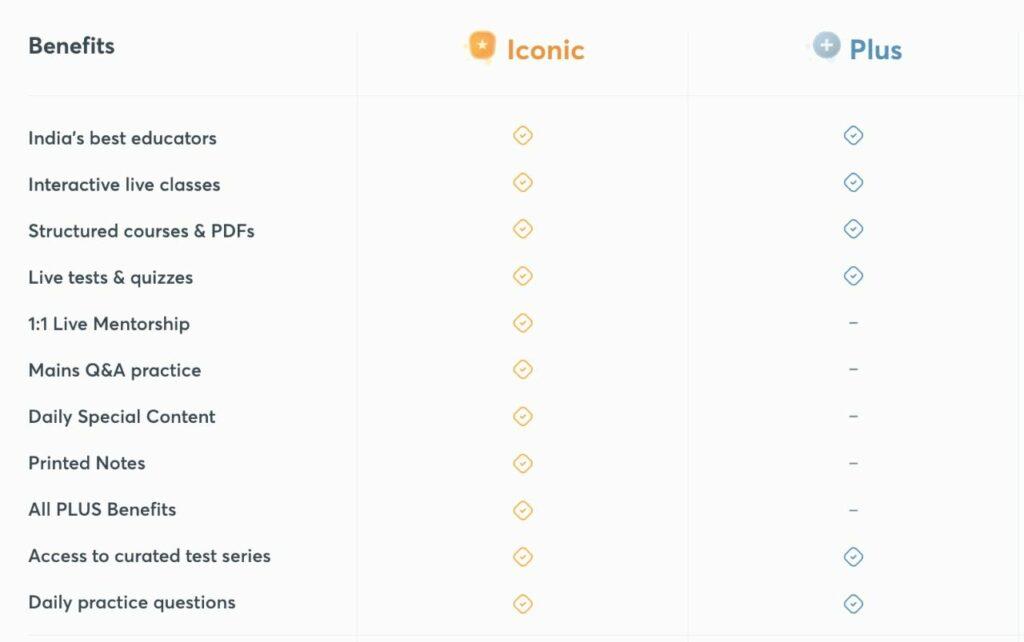Screen dimensions: 1024x642
Task: Click Iconic checkmark for Daily Special Content
Action: point(522,416)
